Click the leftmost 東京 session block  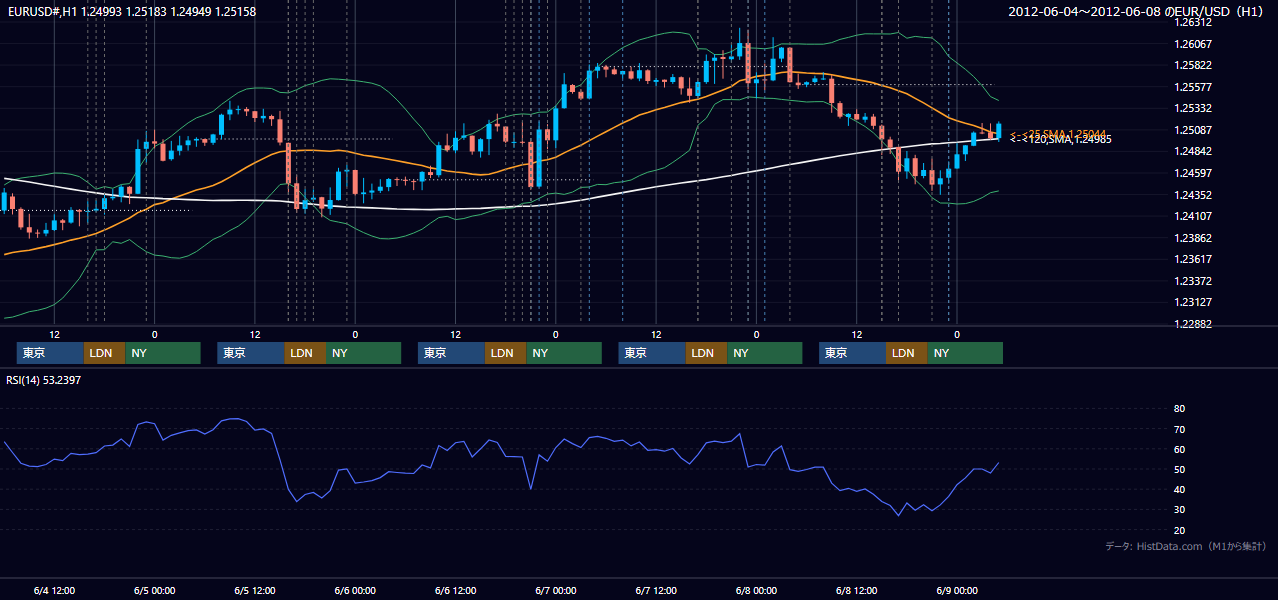[50, 353]
